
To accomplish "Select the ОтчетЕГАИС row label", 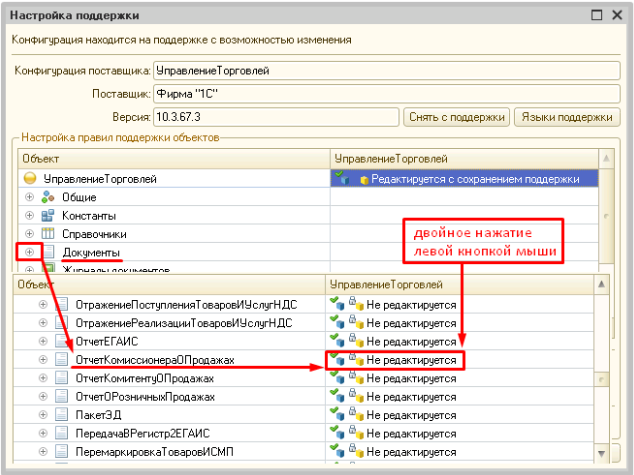I will pos(107,342).
